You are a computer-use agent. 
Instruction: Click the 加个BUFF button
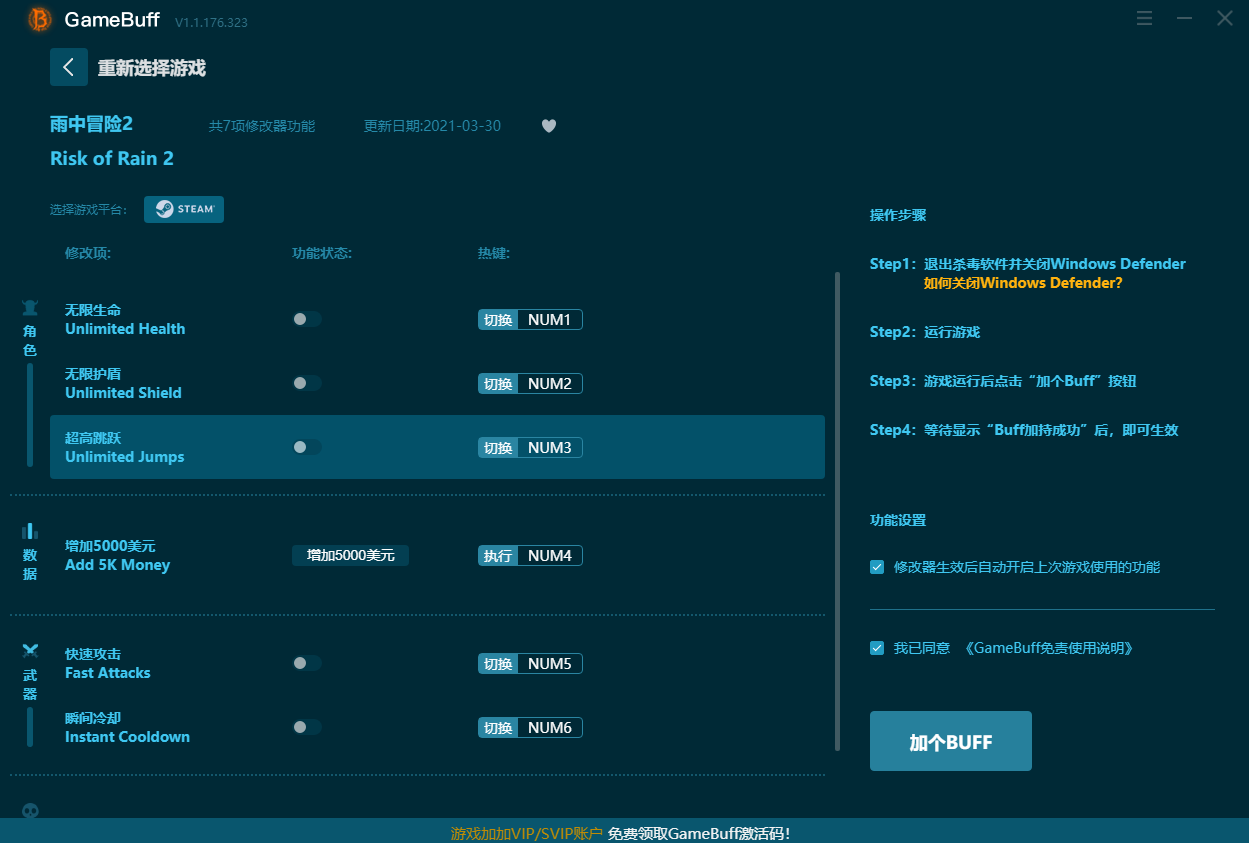pyautogui.click(x=951, y=741)
